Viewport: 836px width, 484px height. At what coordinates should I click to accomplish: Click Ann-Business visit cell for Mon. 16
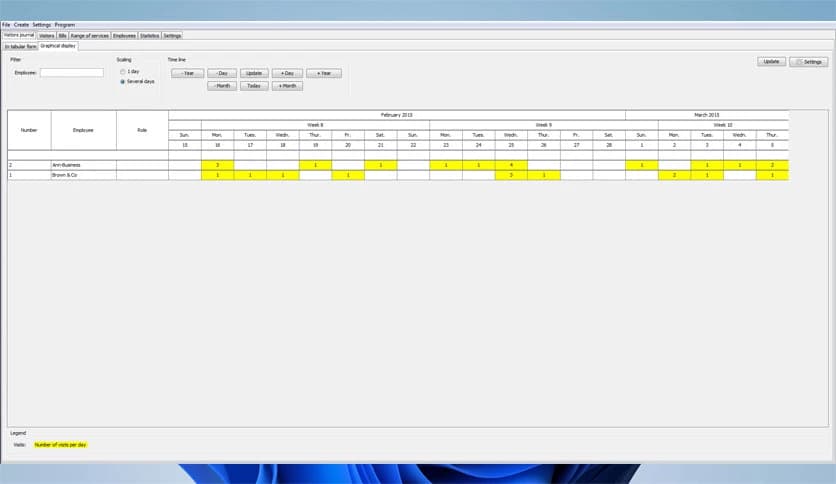pyautogui.click(x=218, y=165)
